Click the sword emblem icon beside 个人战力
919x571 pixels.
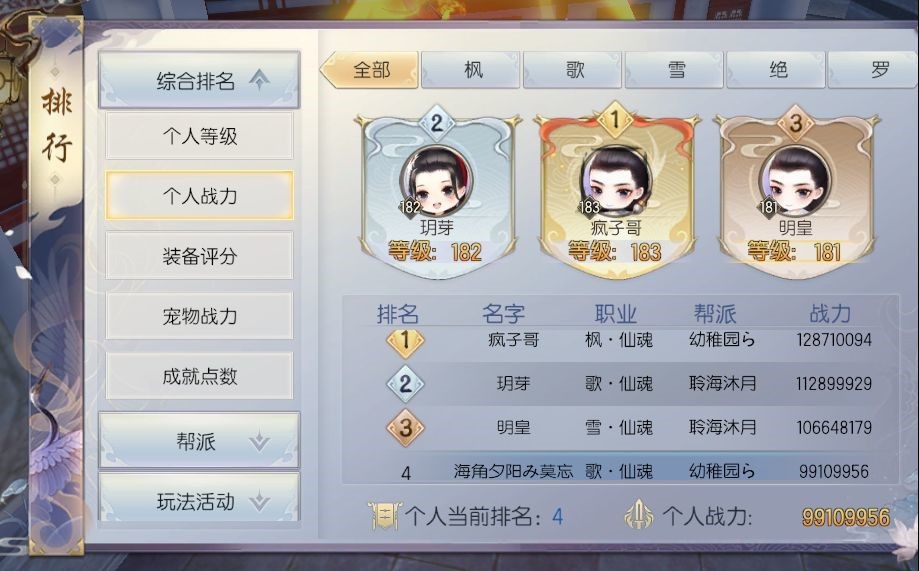639,515
